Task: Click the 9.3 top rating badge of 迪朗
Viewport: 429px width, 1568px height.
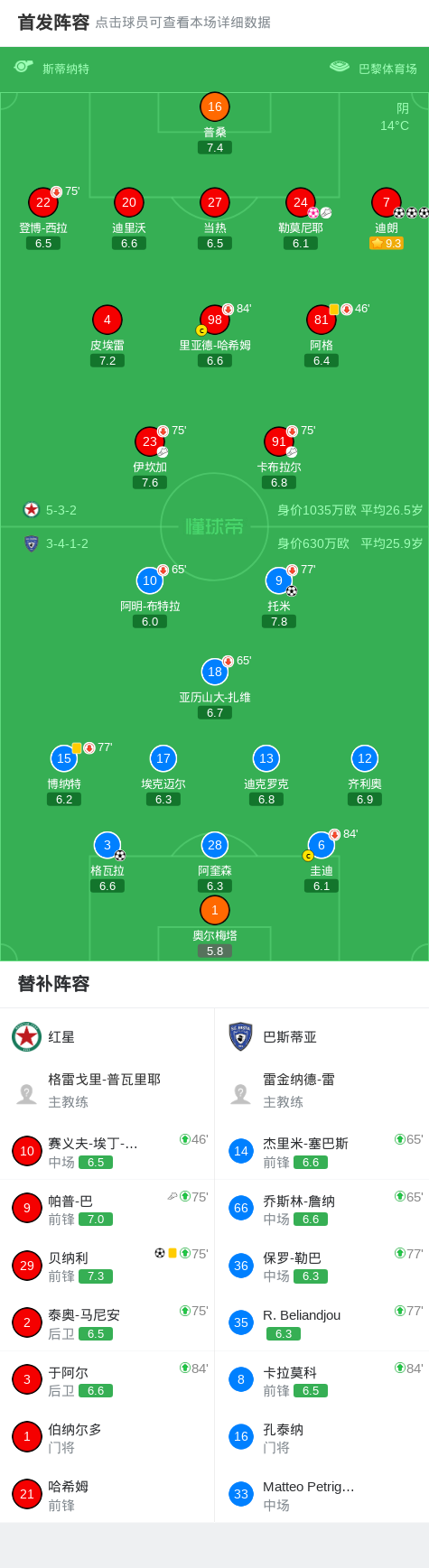Action: click(x=387, y=243)
